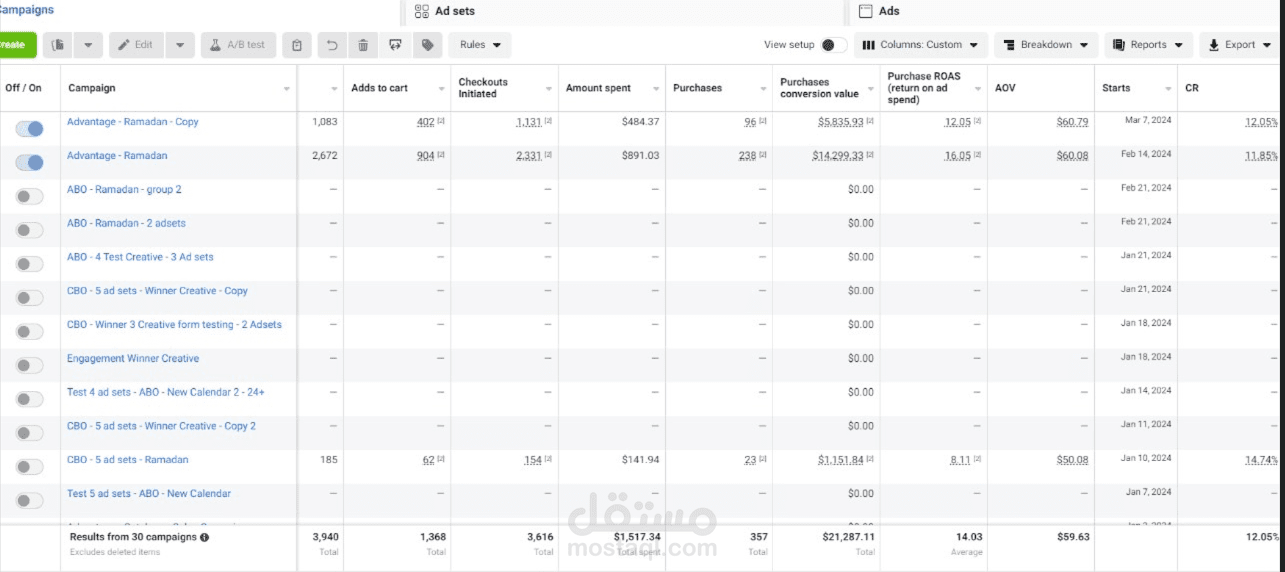Sort by the Campaign column header

179,88
